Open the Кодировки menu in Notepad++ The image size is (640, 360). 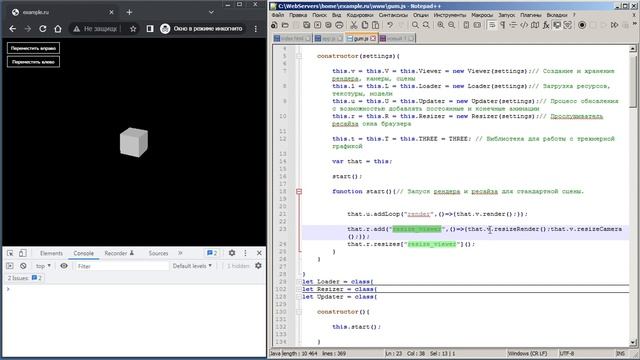click(360, 15)
